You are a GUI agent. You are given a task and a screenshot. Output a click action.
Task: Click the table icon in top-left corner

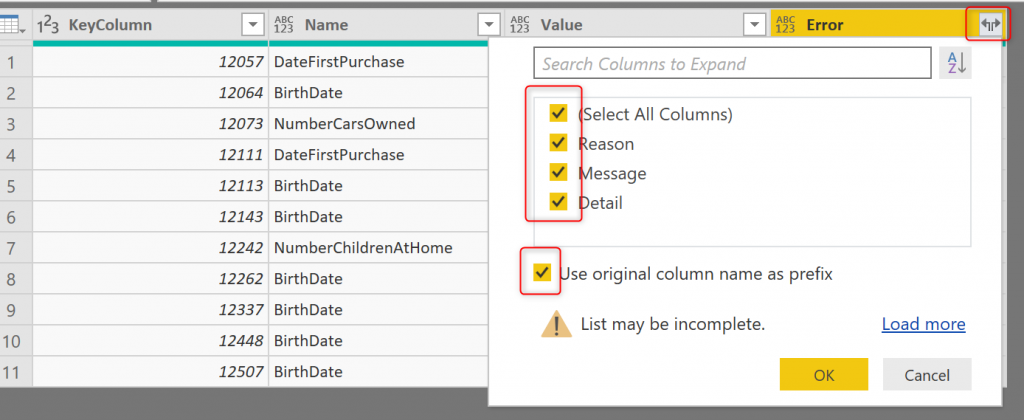click(15, 25)
